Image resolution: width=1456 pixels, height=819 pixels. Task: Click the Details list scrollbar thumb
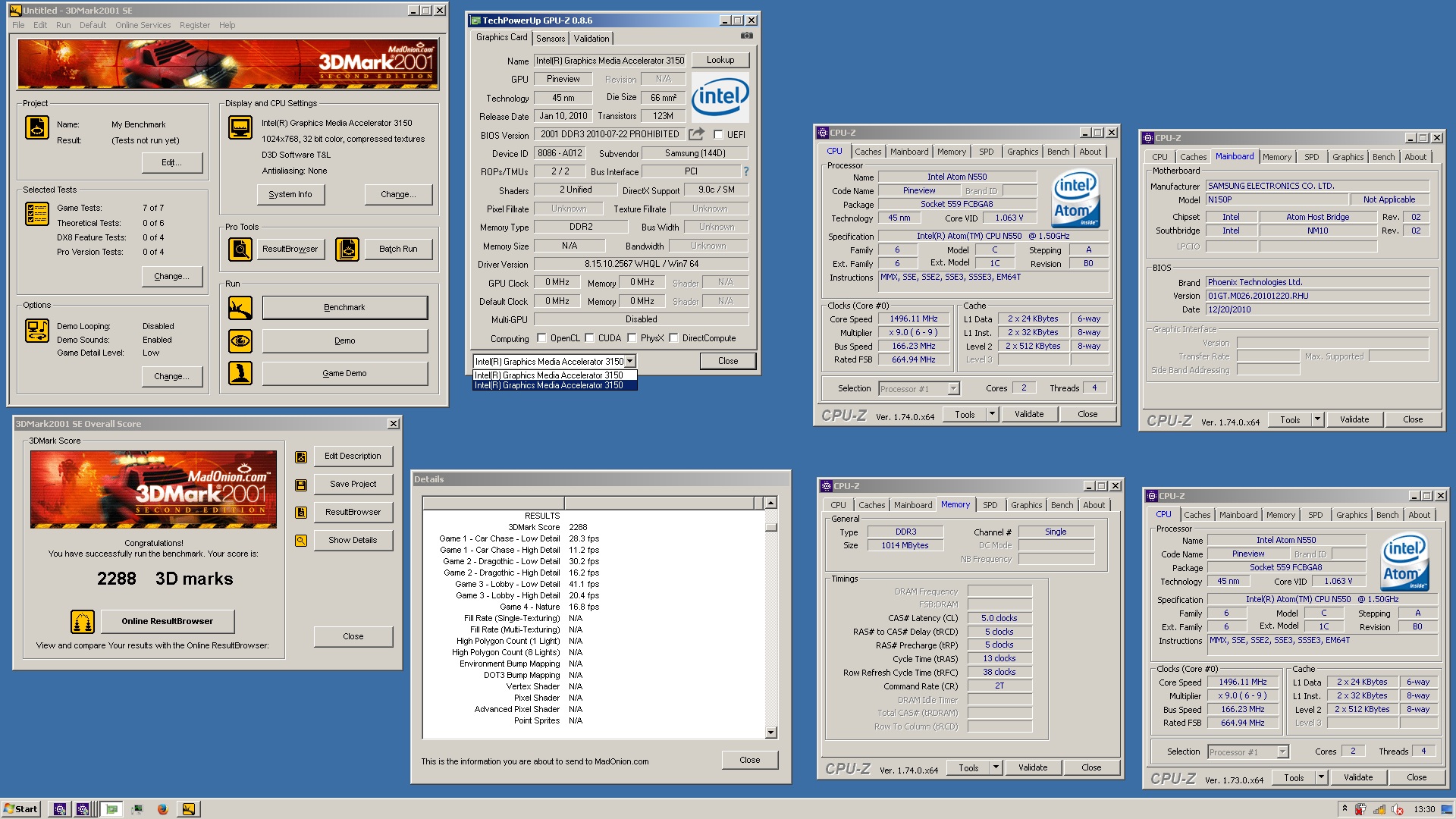(771, 527)
